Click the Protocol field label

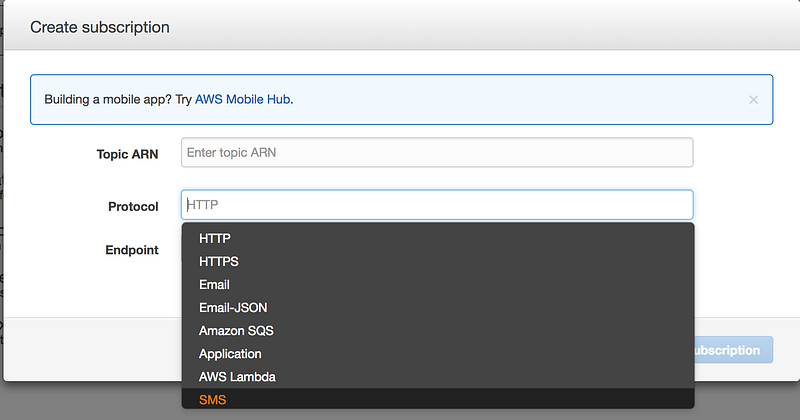tap(133, 206)
